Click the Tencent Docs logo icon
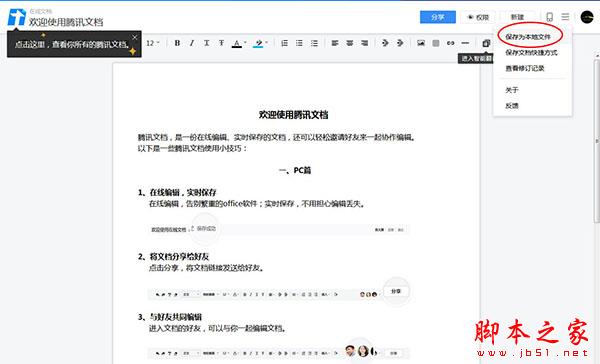This screenshot has height=364, width=600. [x=17, y=18]
